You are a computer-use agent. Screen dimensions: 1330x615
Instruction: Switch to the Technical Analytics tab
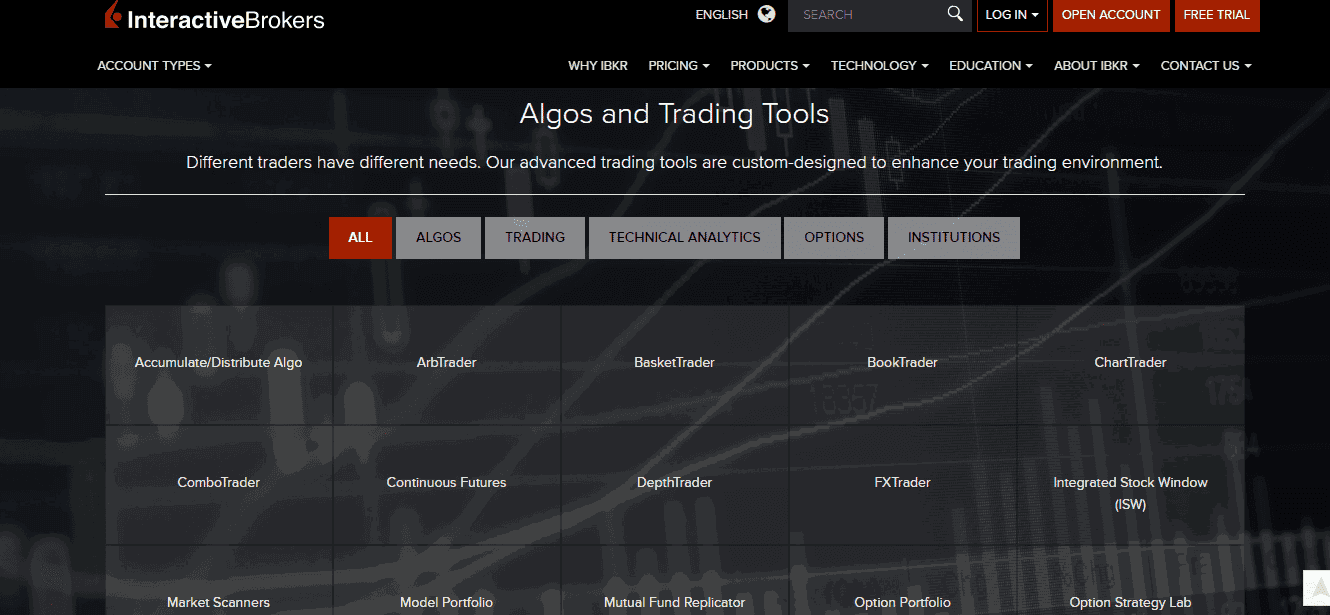685,238
